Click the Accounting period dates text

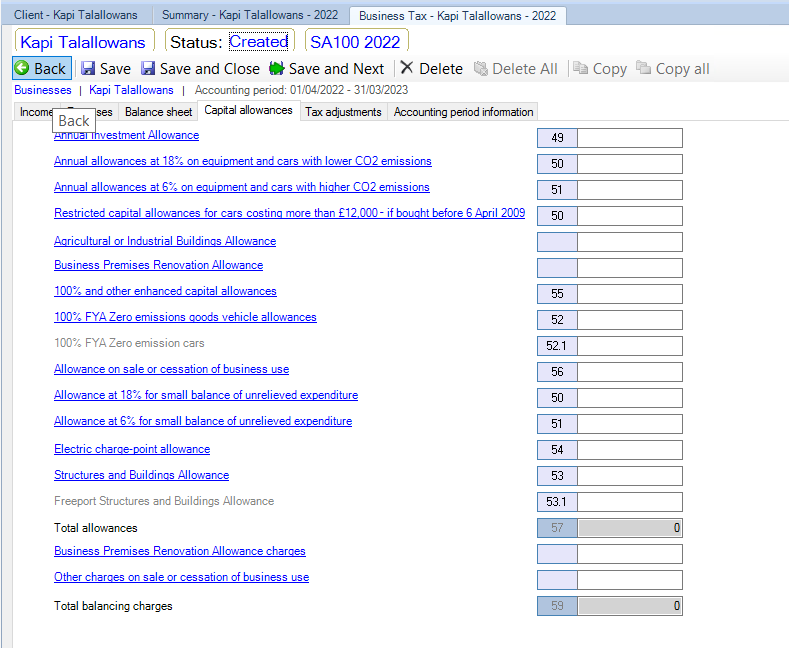(x=301, y=90)
